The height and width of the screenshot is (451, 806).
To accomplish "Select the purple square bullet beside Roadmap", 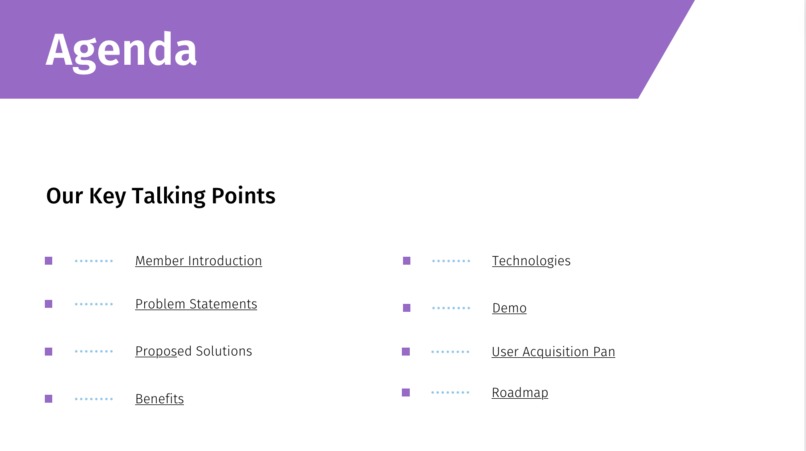I will (406, 393).
